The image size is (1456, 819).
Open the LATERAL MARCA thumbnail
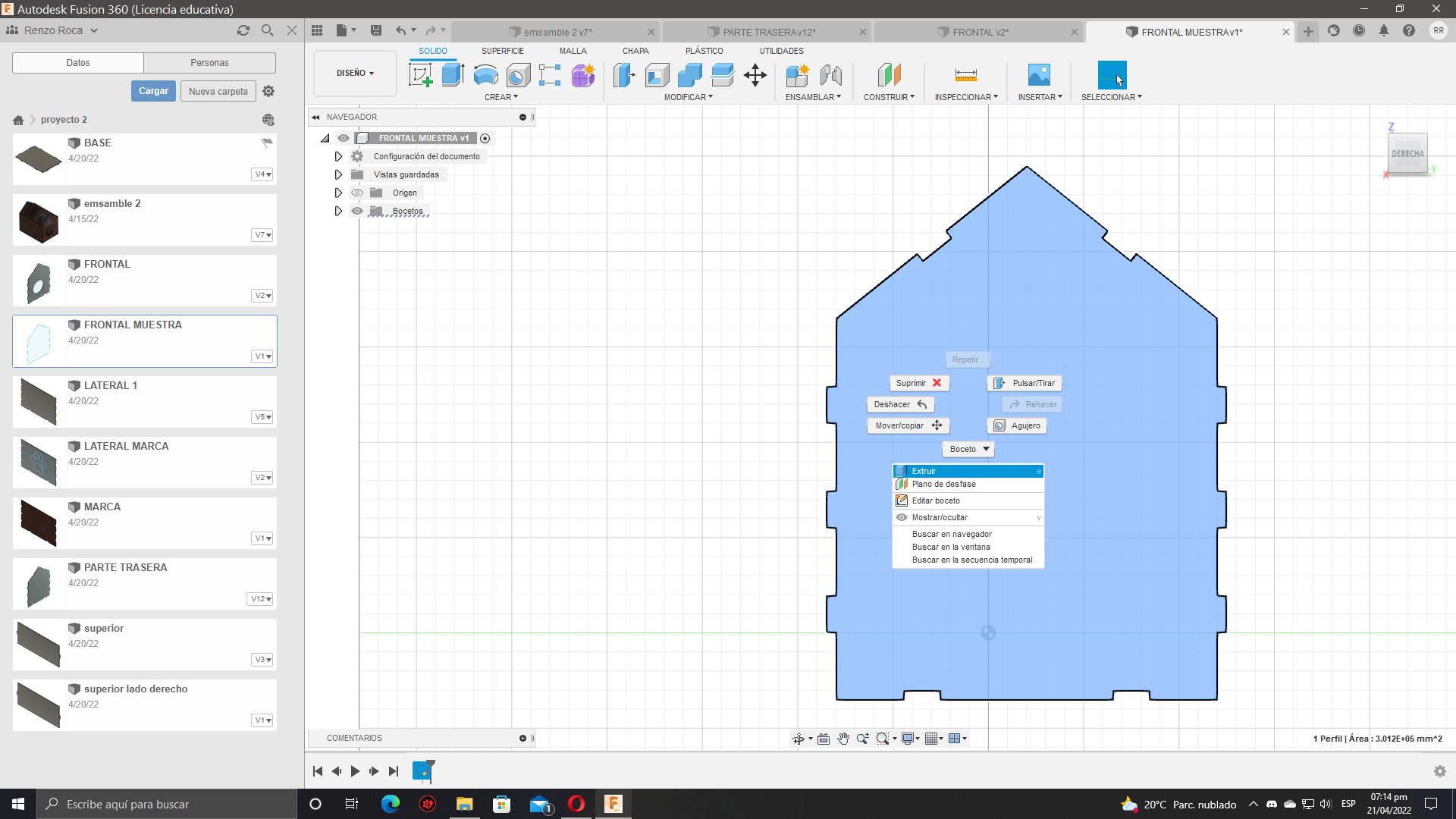(x=38, y=463)
